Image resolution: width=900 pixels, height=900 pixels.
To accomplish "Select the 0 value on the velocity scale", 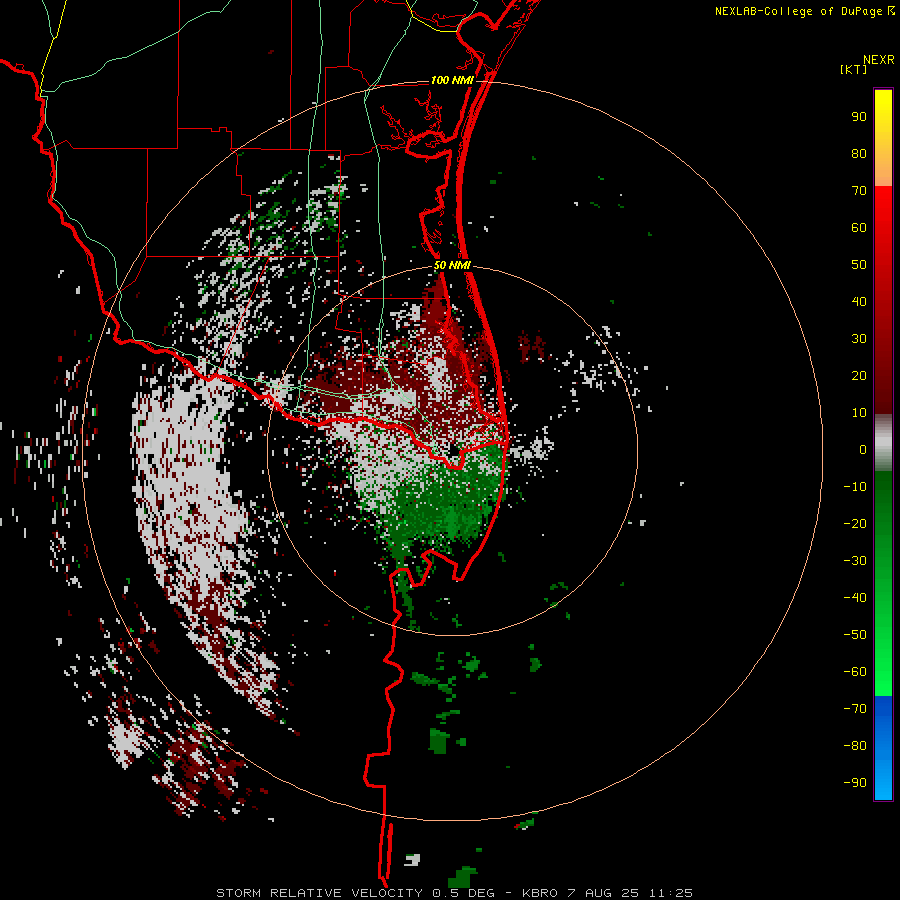I will point(863,449).
